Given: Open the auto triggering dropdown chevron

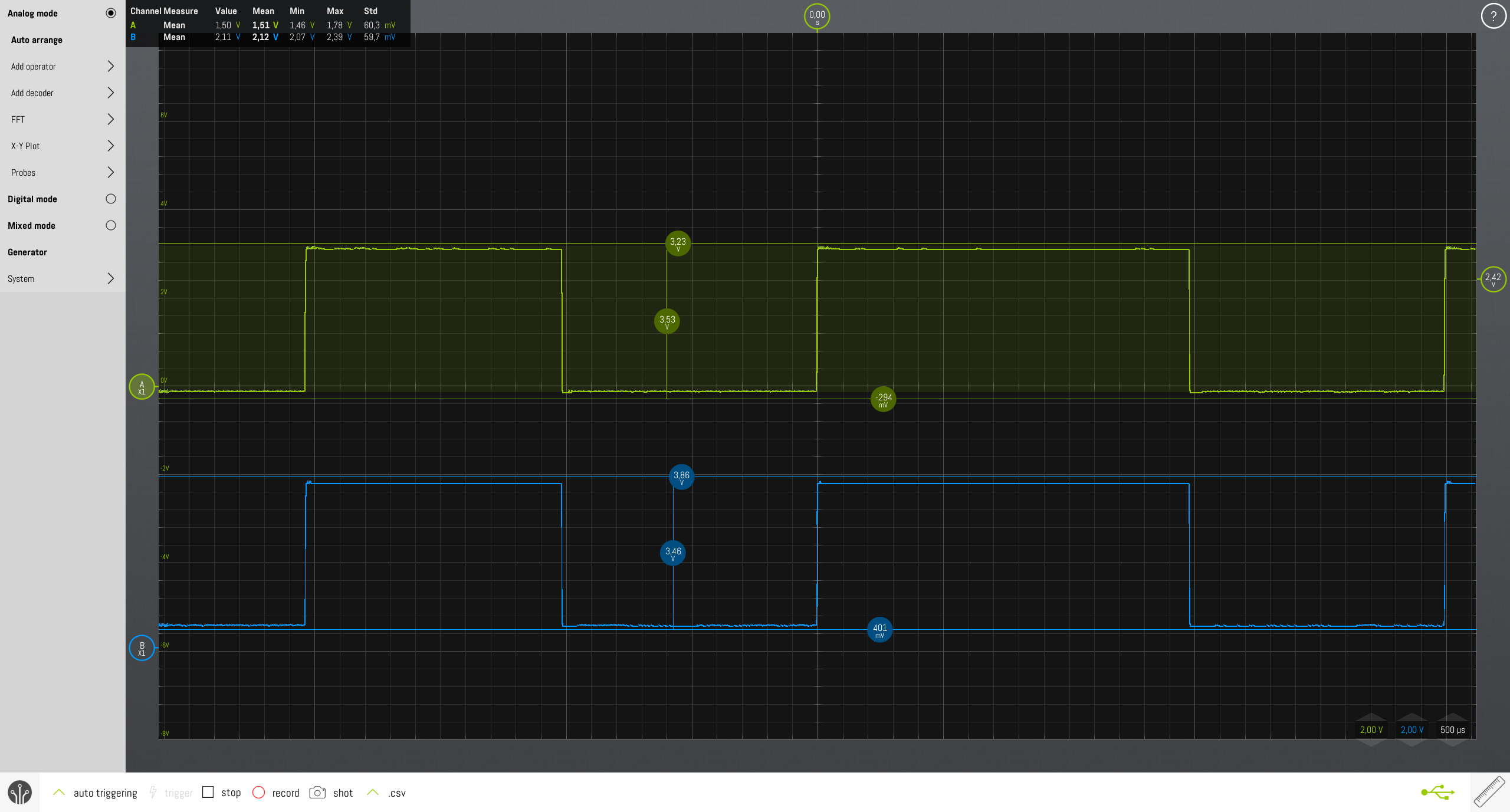Looking at the screenshot, I should (59, 792).
